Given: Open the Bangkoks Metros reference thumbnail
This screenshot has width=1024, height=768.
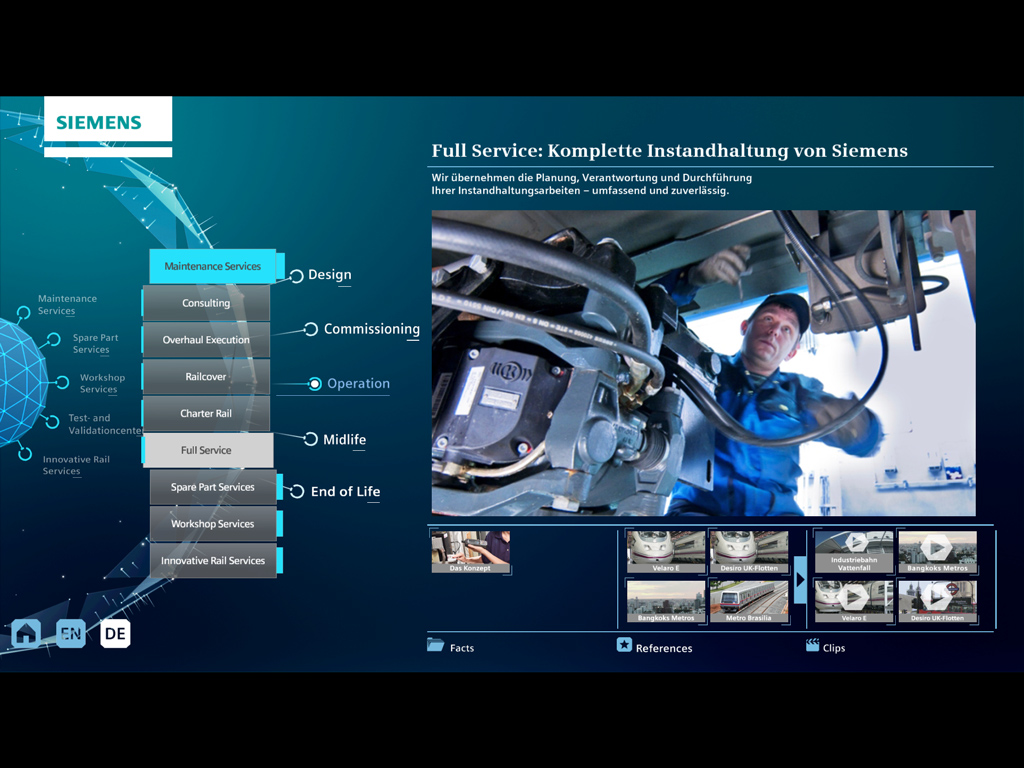Looking at the screenshot, I should coord(665,601).
